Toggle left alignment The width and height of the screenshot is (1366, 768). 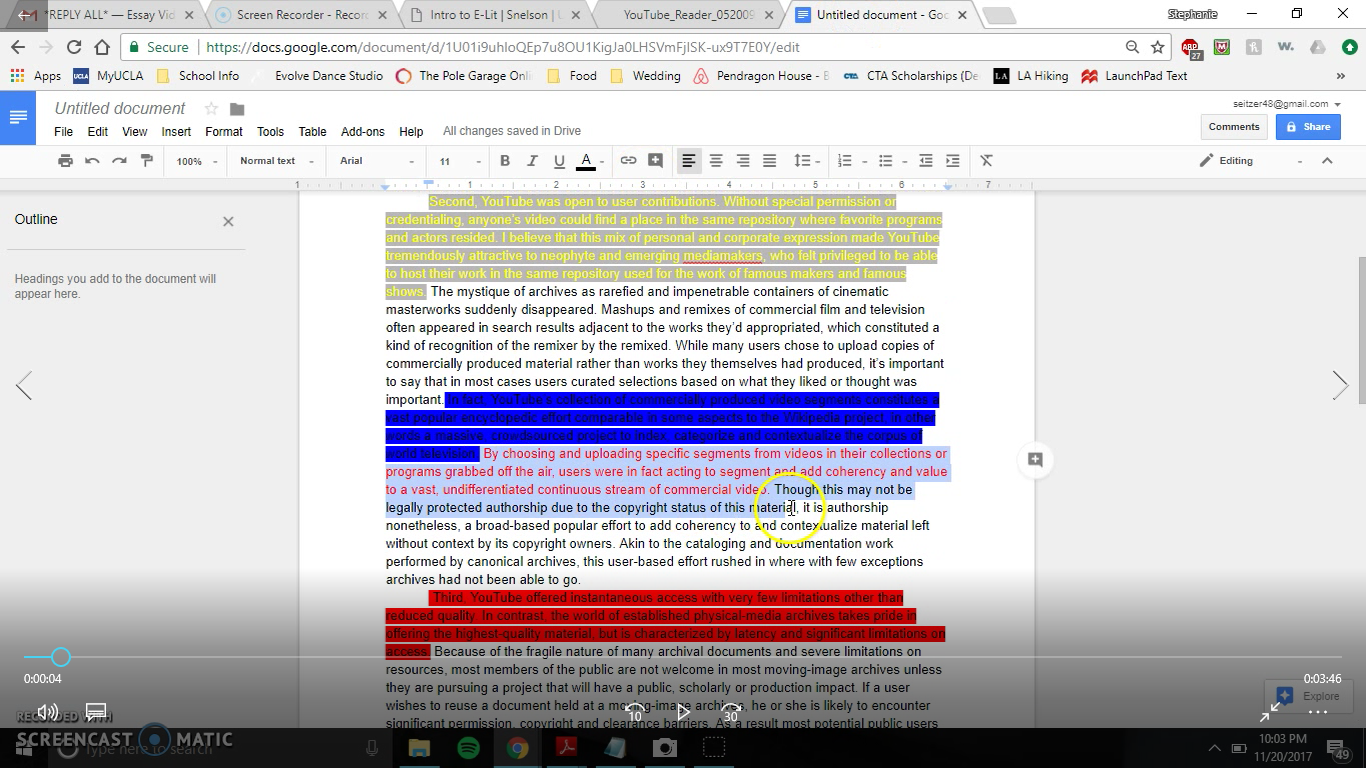click(x=689, y=161)
